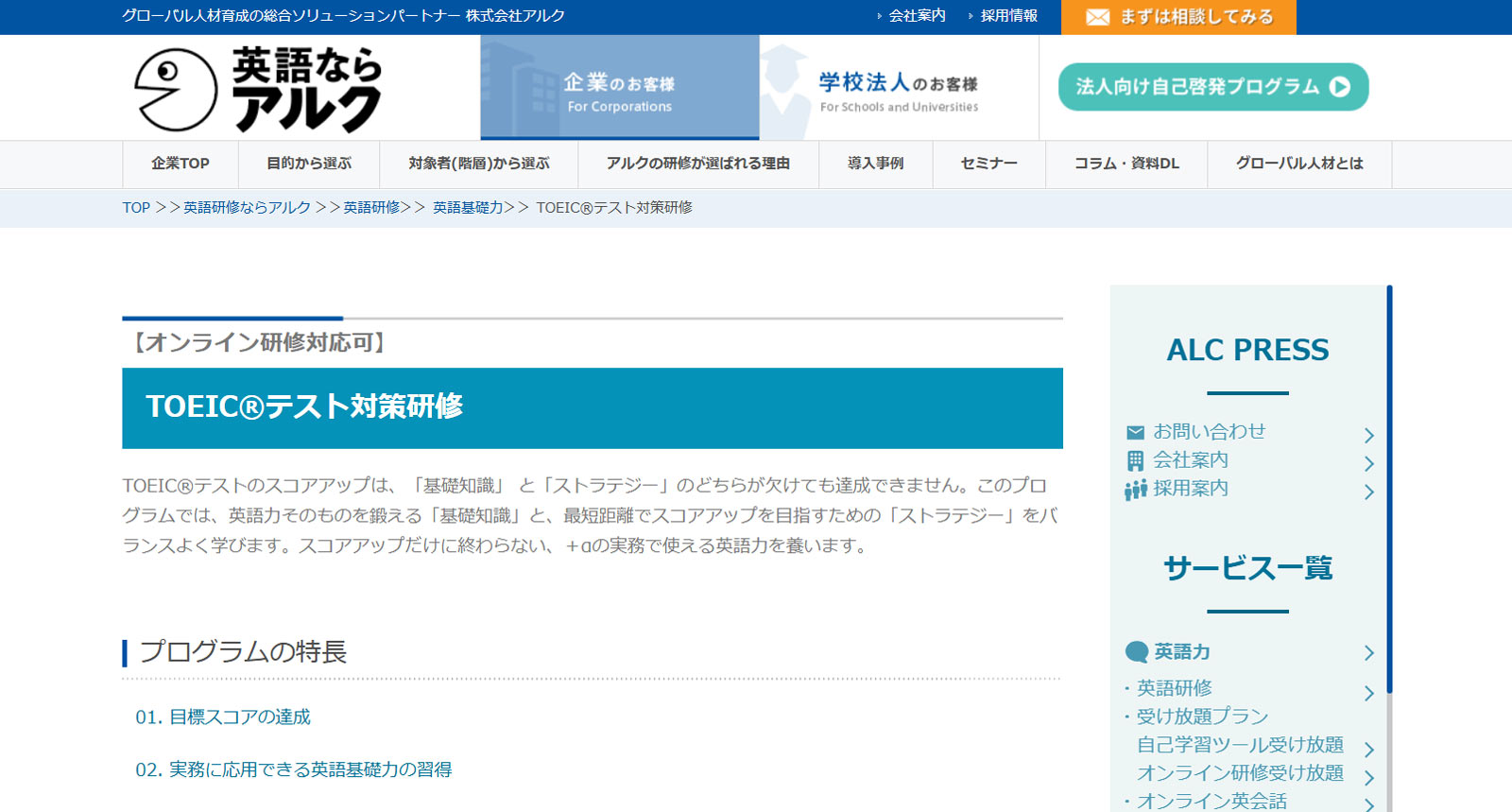Click the プログラムの特長 section heading
Screen dimensions: 1512x812
point(243,652)
